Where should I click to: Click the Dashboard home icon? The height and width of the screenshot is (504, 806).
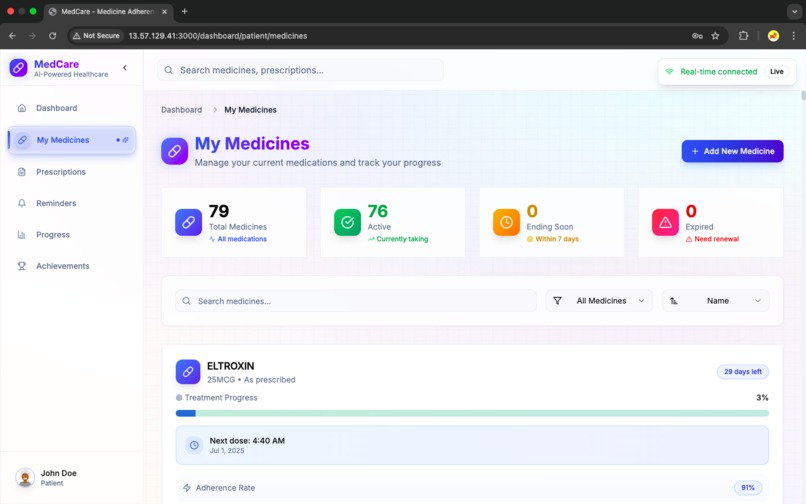coord(22,108)
